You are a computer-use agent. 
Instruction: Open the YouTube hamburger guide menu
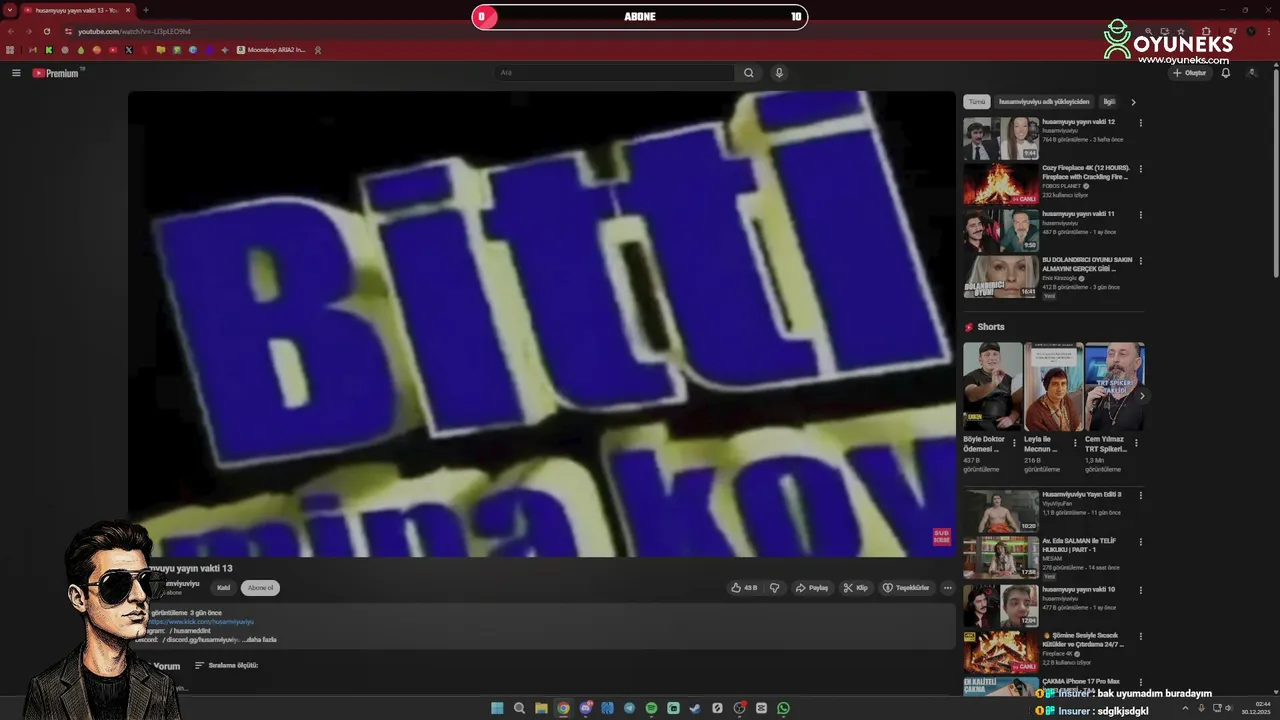[16, 73]
